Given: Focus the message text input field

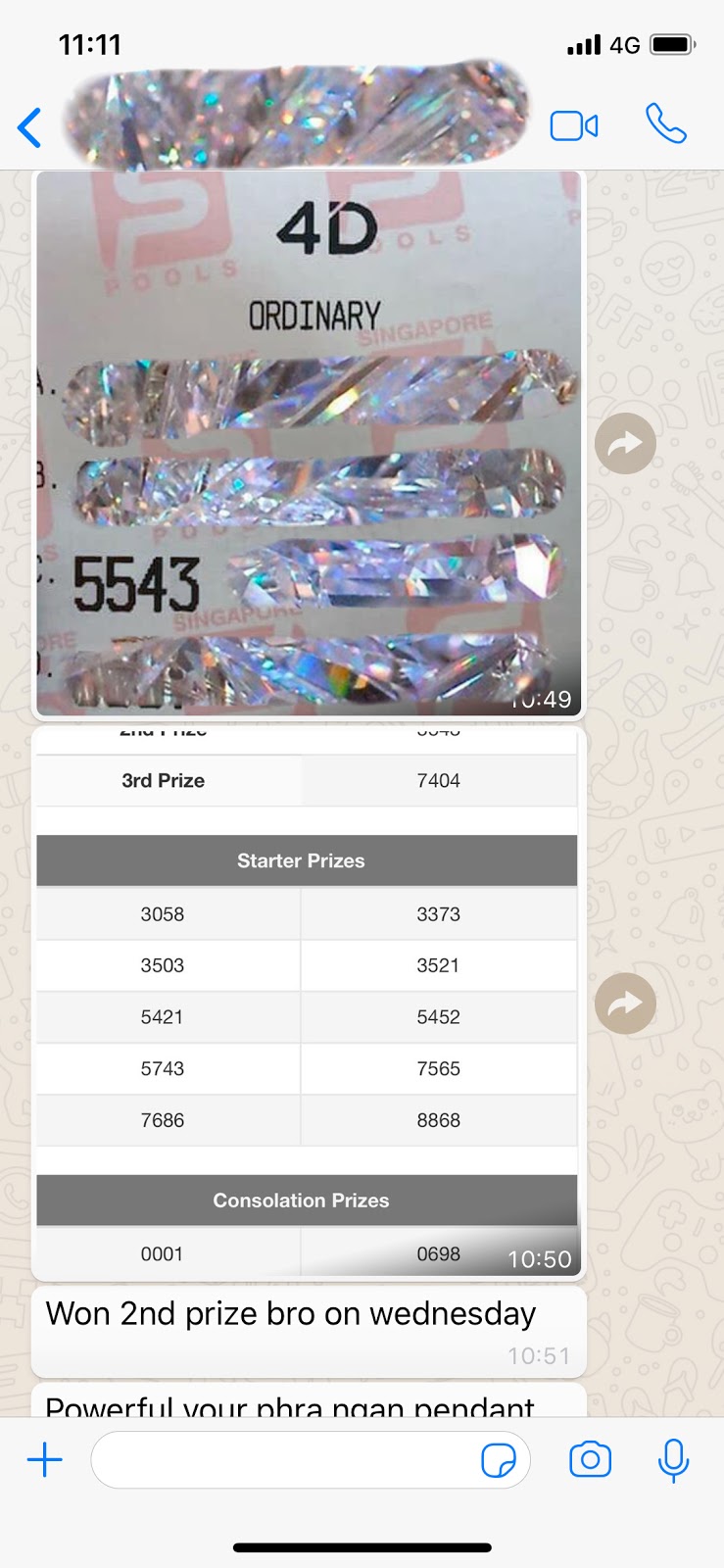Looking at the screenshot, I should [284, 1460].
